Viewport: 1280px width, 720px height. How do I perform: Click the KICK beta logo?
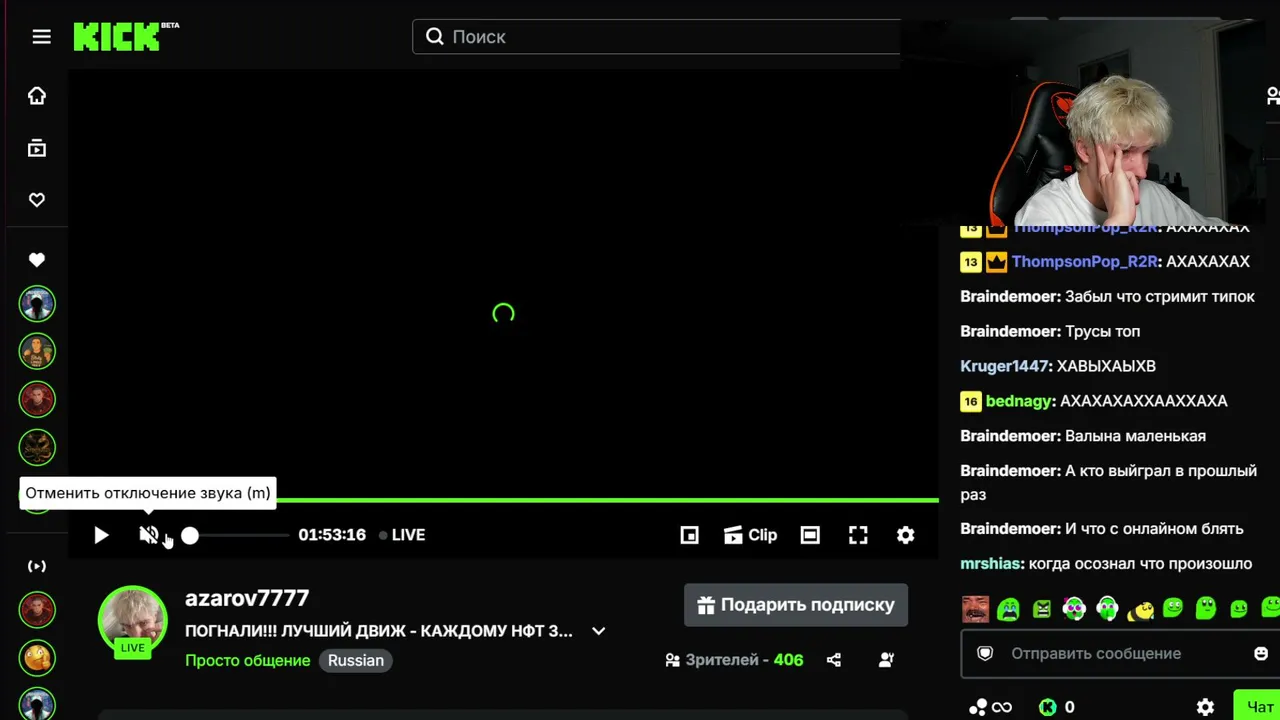(x=126, y=36)
